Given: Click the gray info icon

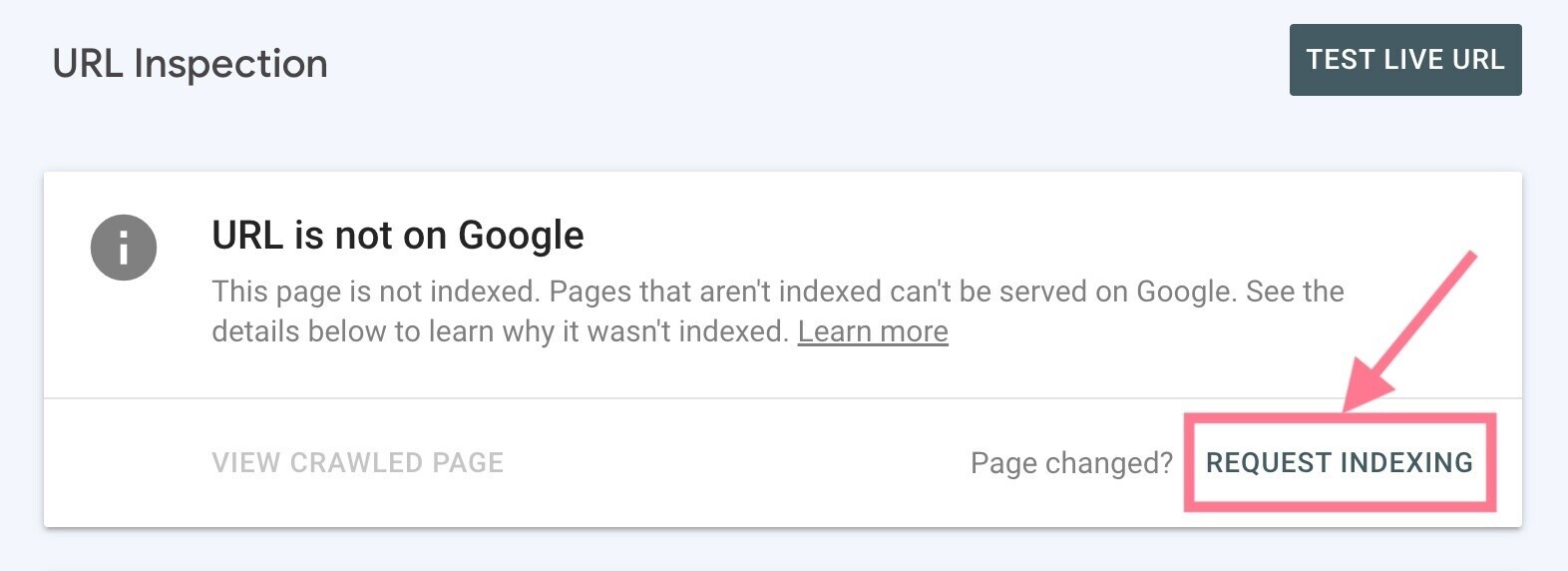Looking at the screenshot, I should click(x=124, y=247).
